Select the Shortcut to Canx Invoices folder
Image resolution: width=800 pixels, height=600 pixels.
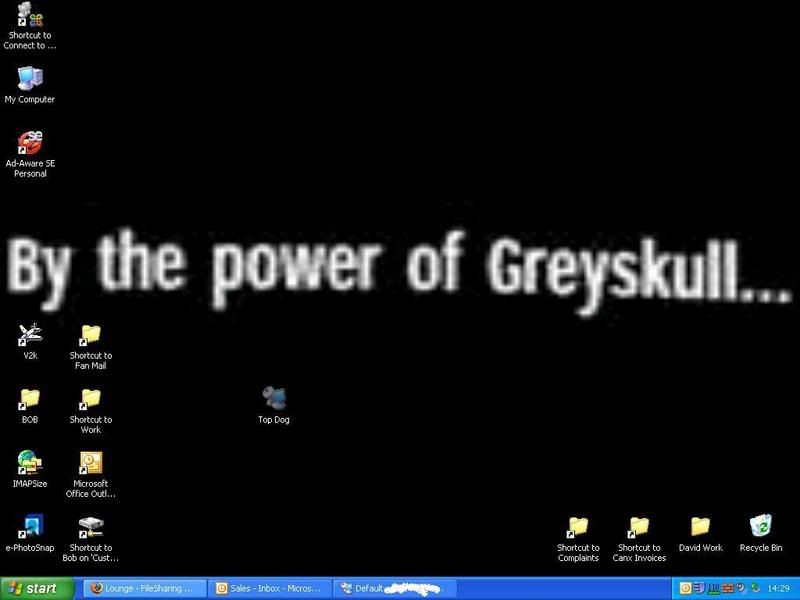click(x=639, y=539)
